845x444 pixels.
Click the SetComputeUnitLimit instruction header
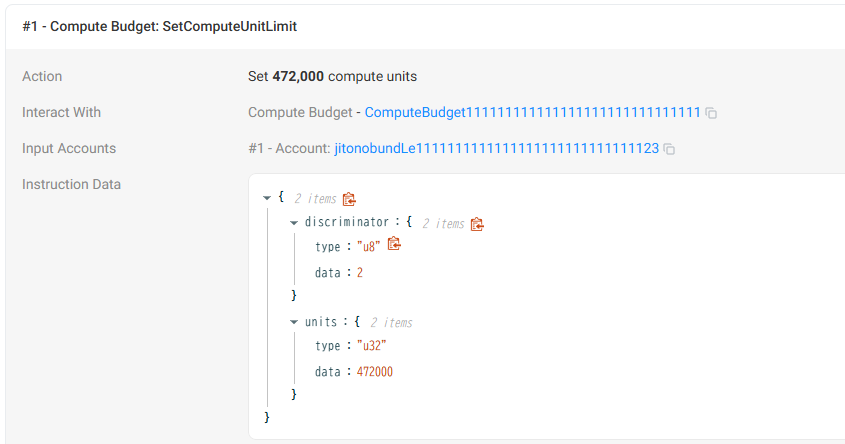click(x=160, y=27)
